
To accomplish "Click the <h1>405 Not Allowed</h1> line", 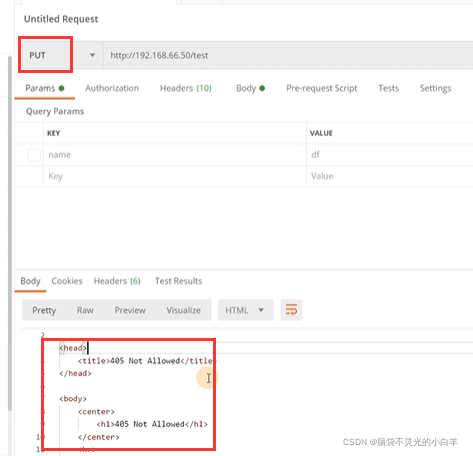I will (x=152, y=424).
